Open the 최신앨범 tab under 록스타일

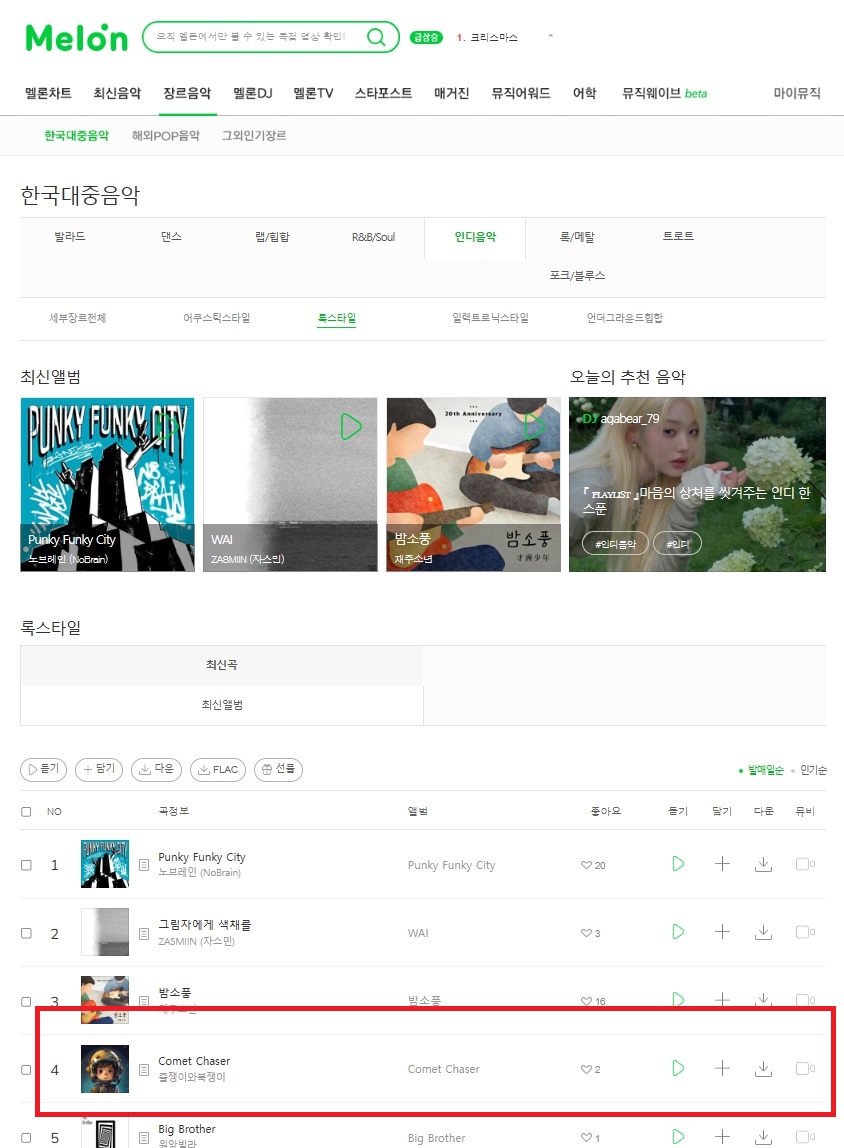[x=222, y=704]
